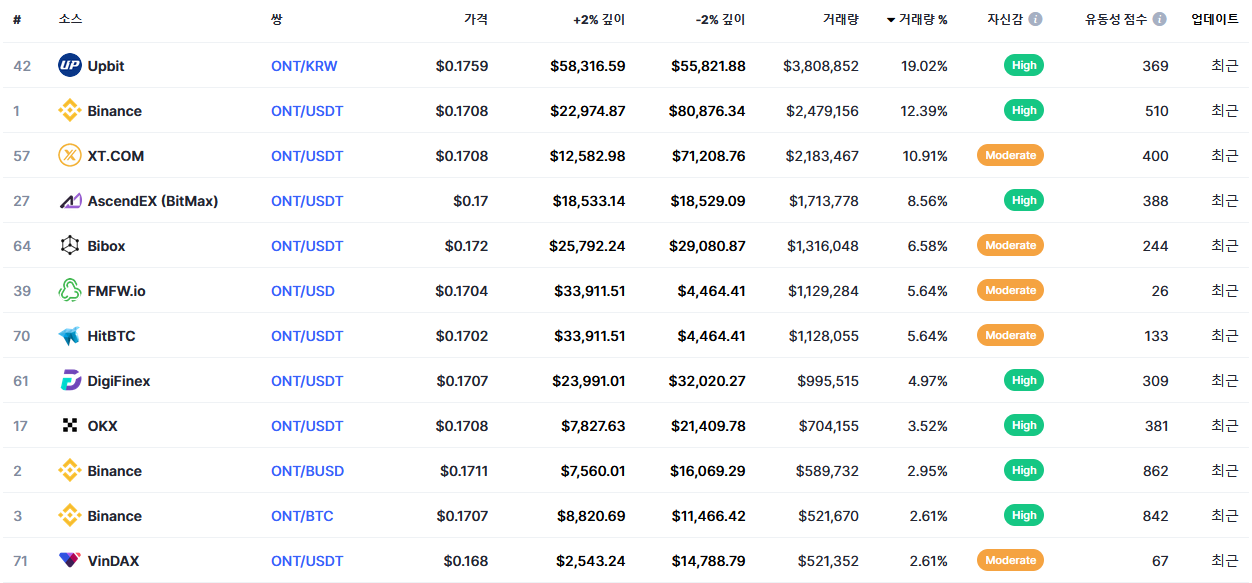1252x583 pixels.
Task: Select -2% depth value $21,409.78
Action: coord(709,426)
